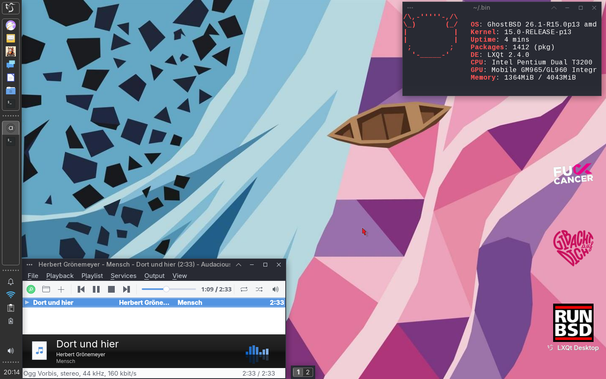Open the Playlist menu
606x379 pixels.
[92, 276]
